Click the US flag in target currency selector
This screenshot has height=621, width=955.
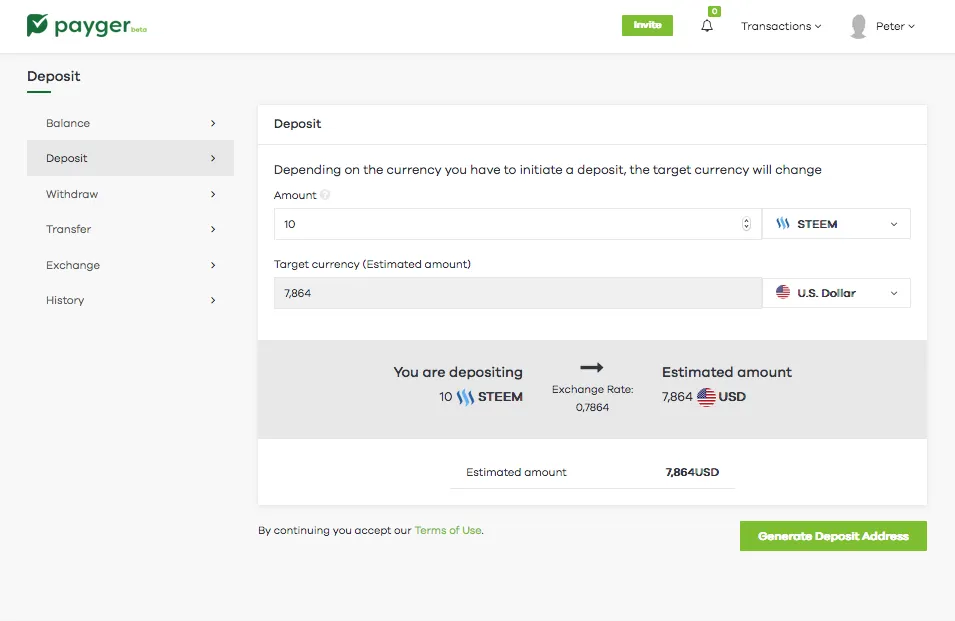783,292
